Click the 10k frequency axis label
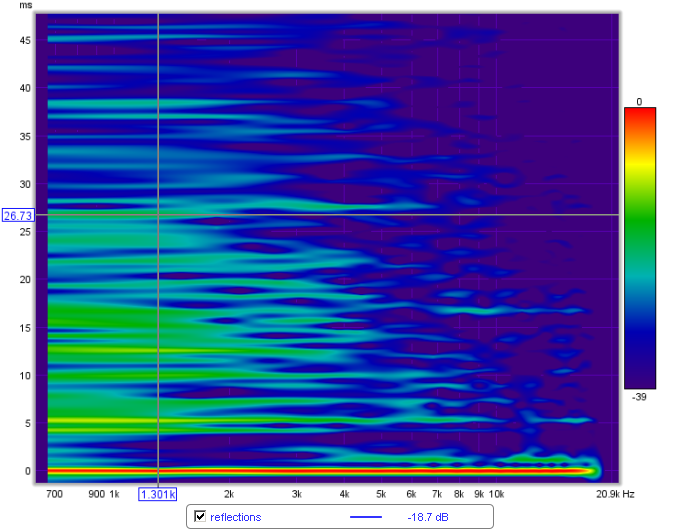 [x=496, y=494]
